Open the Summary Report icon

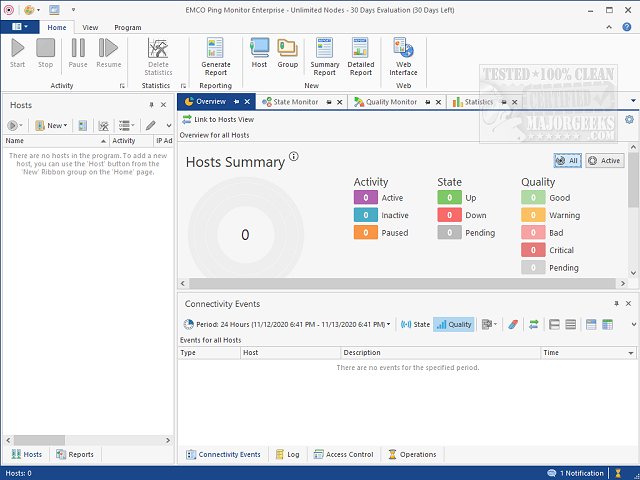pyautogui.click(x=325, y=56)
